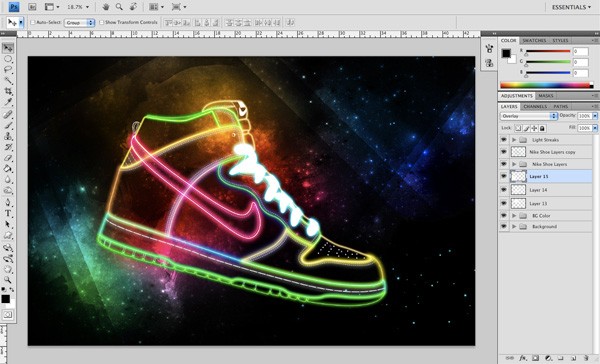Open the Essentials workspace switcher
This screenshot has height=364, width=600.
(x=571, y=7)
